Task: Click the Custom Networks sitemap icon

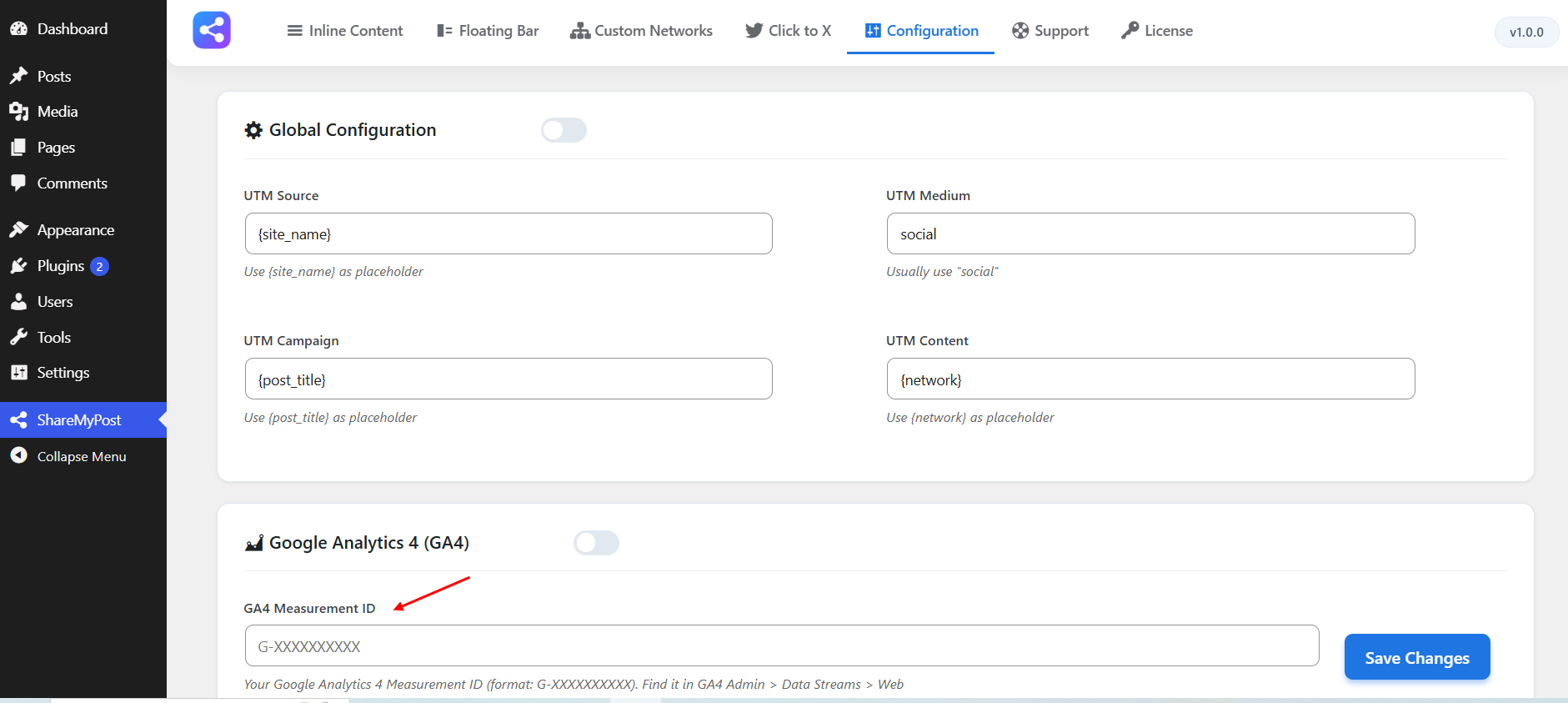Action: click(579, 31)
